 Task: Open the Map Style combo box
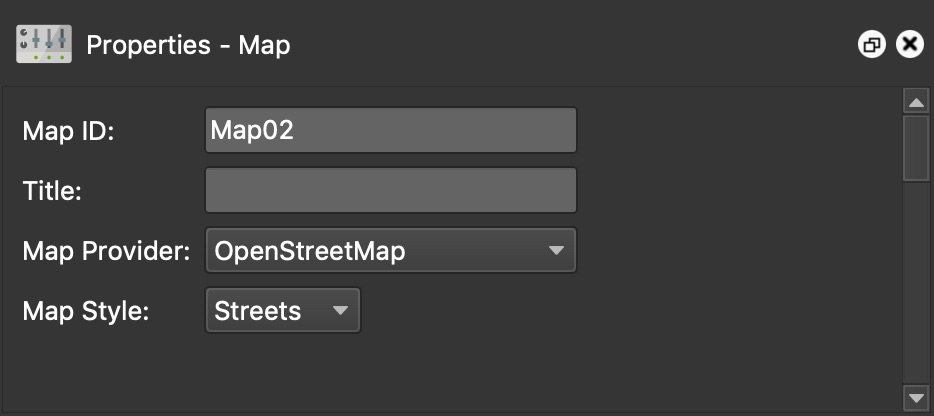click(x=270, y=311)
